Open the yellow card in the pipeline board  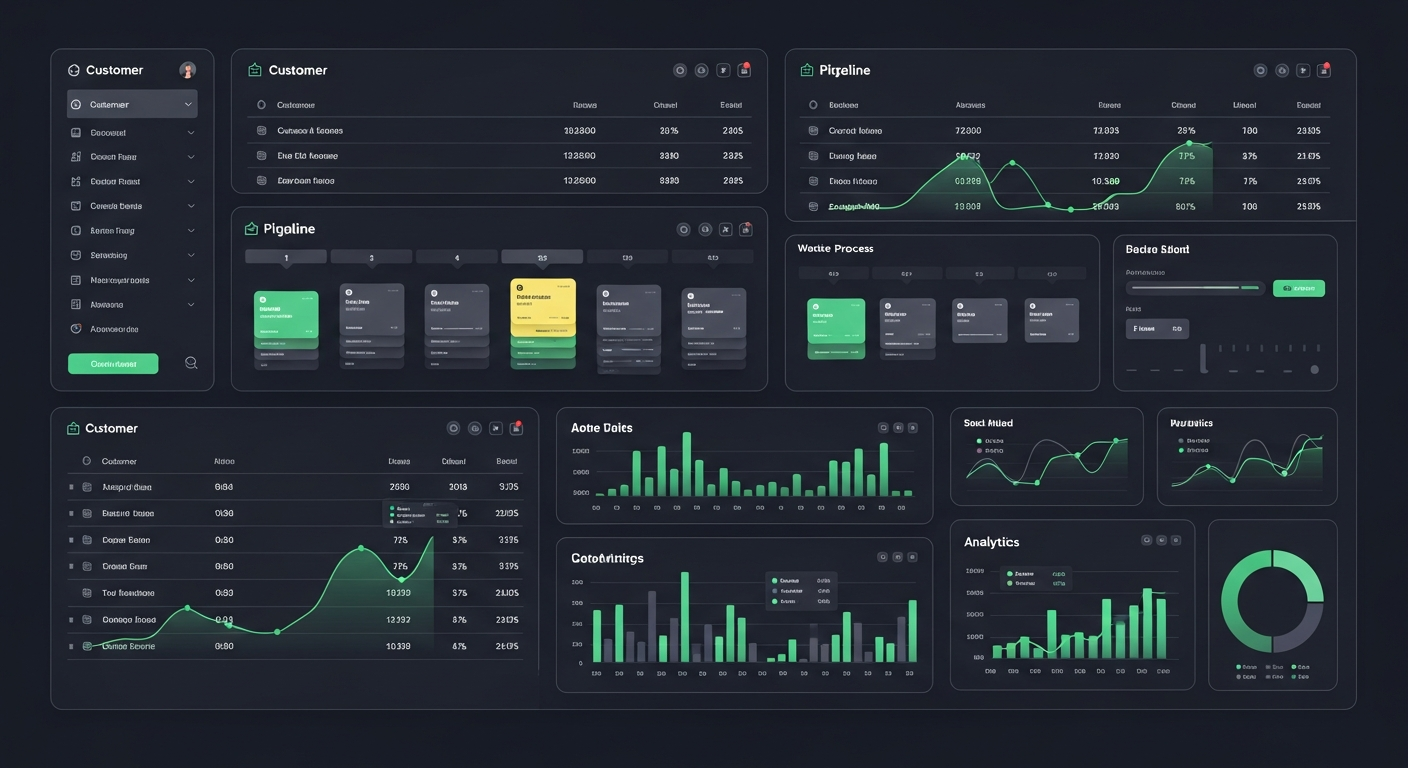543,307
